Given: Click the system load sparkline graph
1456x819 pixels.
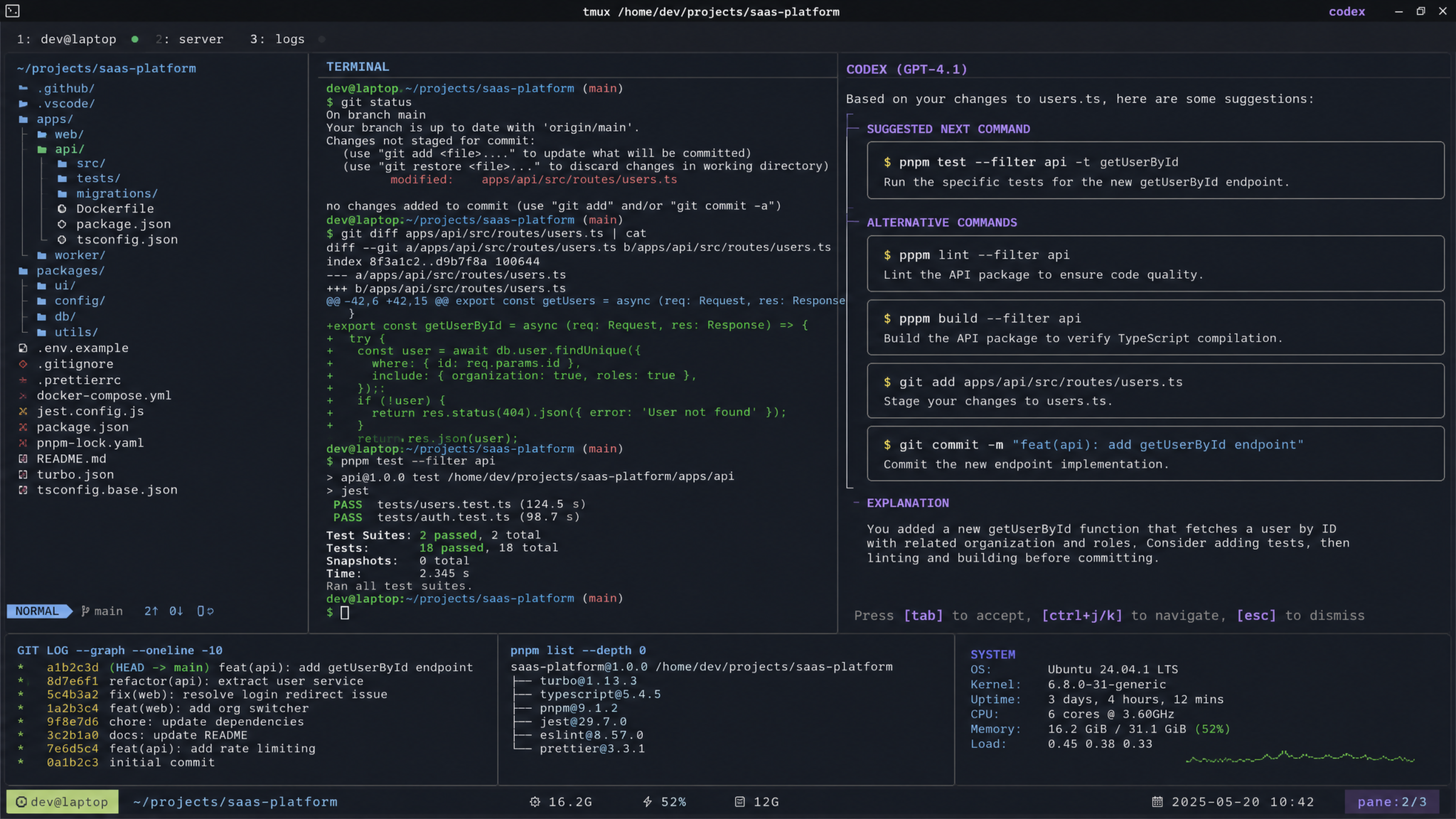Looking at the screenshot, I should (1300, 757).
